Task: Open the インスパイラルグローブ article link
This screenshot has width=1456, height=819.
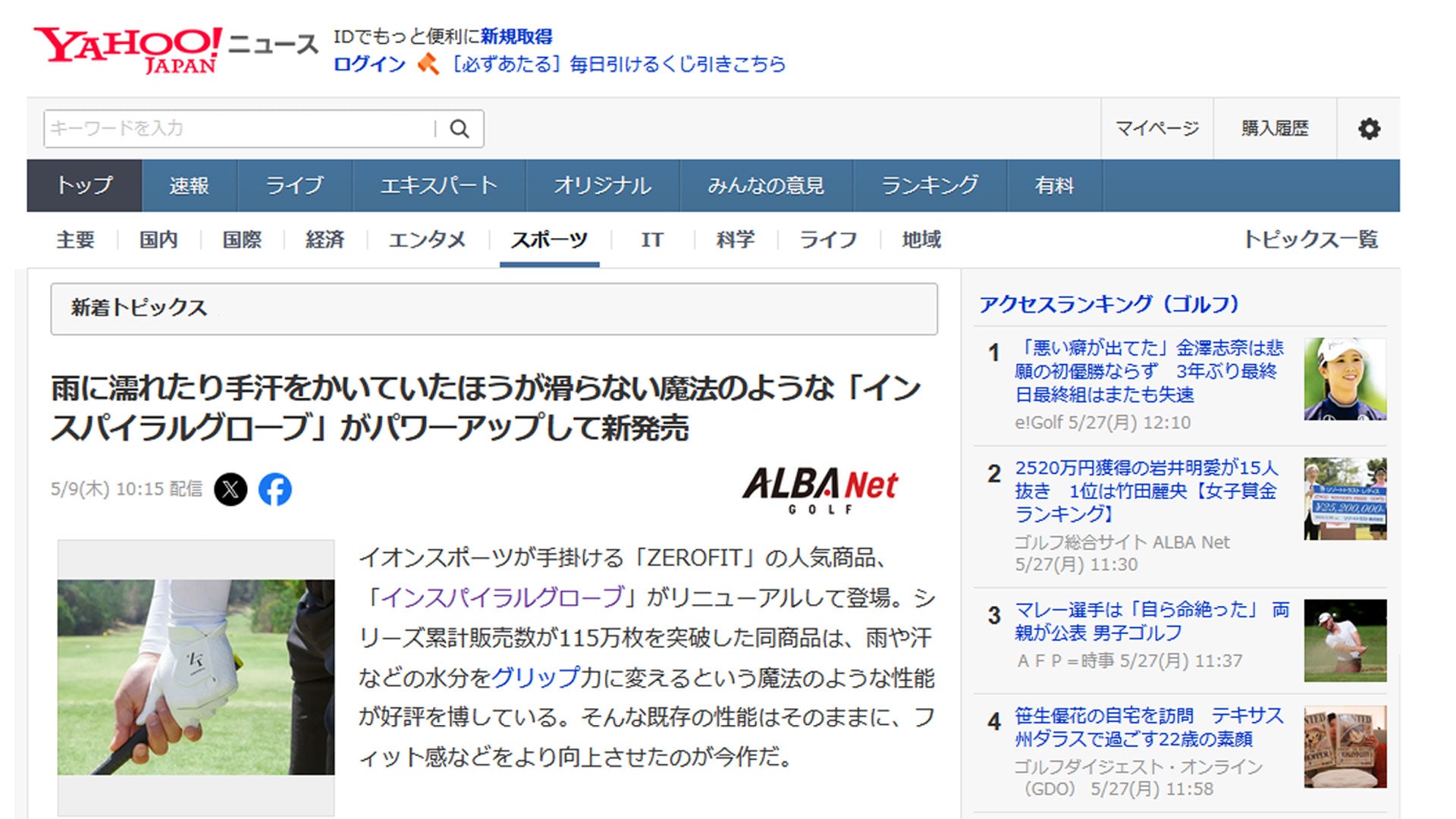Action: point(501,598)
